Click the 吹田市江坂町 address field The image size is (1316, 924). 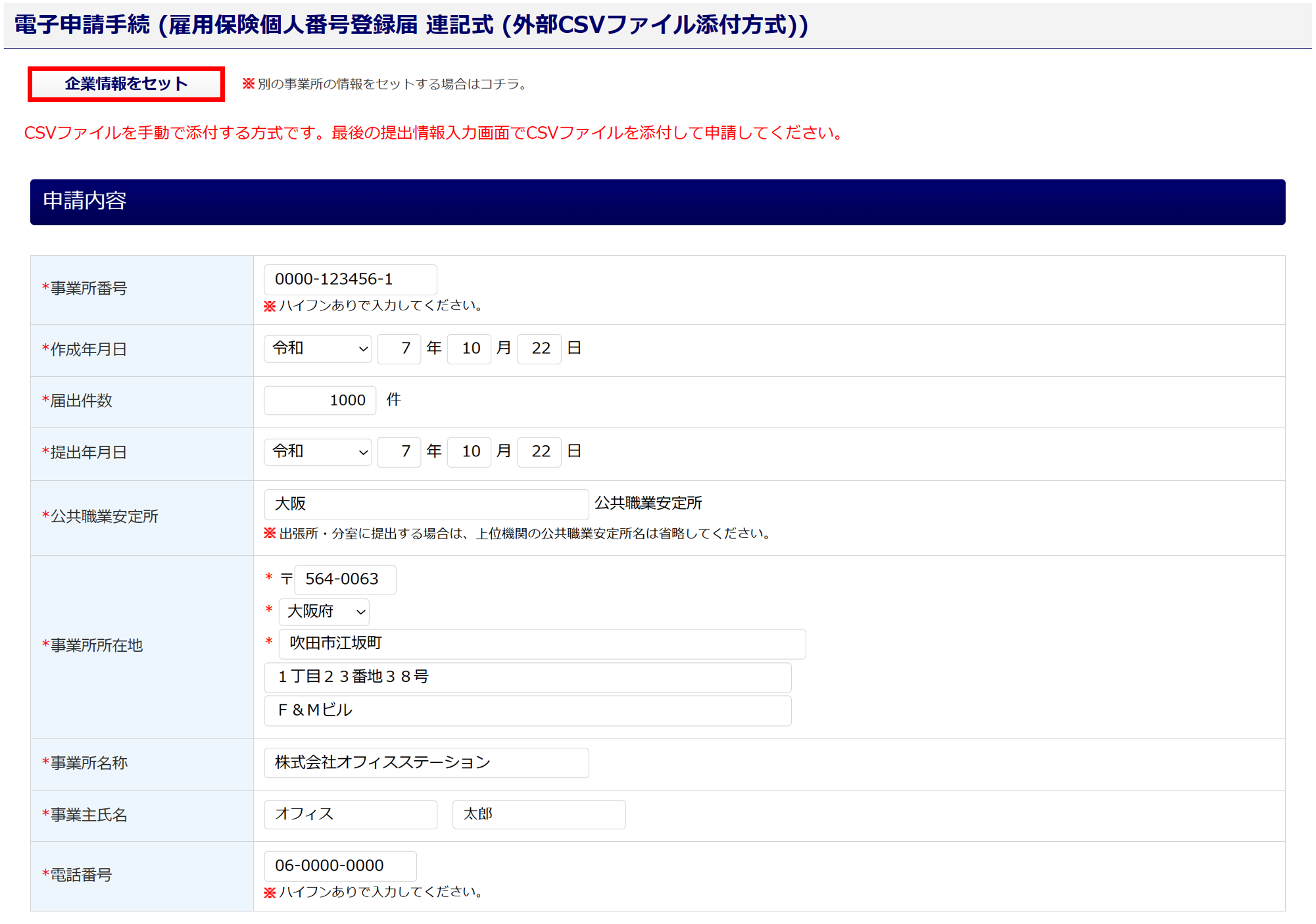coord(542,644)
